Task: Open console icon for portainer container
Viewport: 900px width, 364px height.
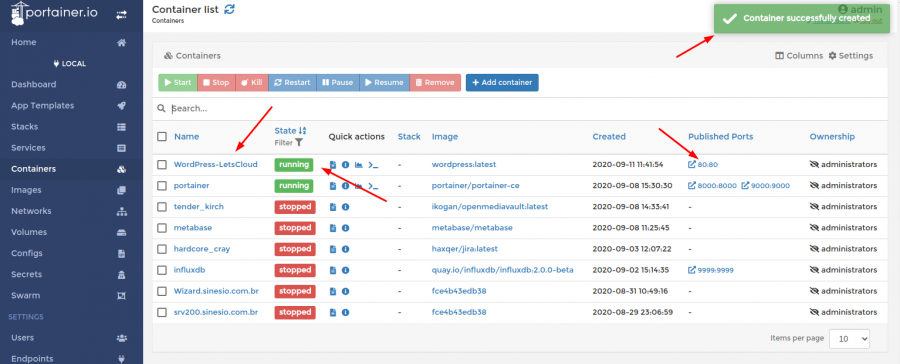Action: pyautogui.click(x=373, y=186)
